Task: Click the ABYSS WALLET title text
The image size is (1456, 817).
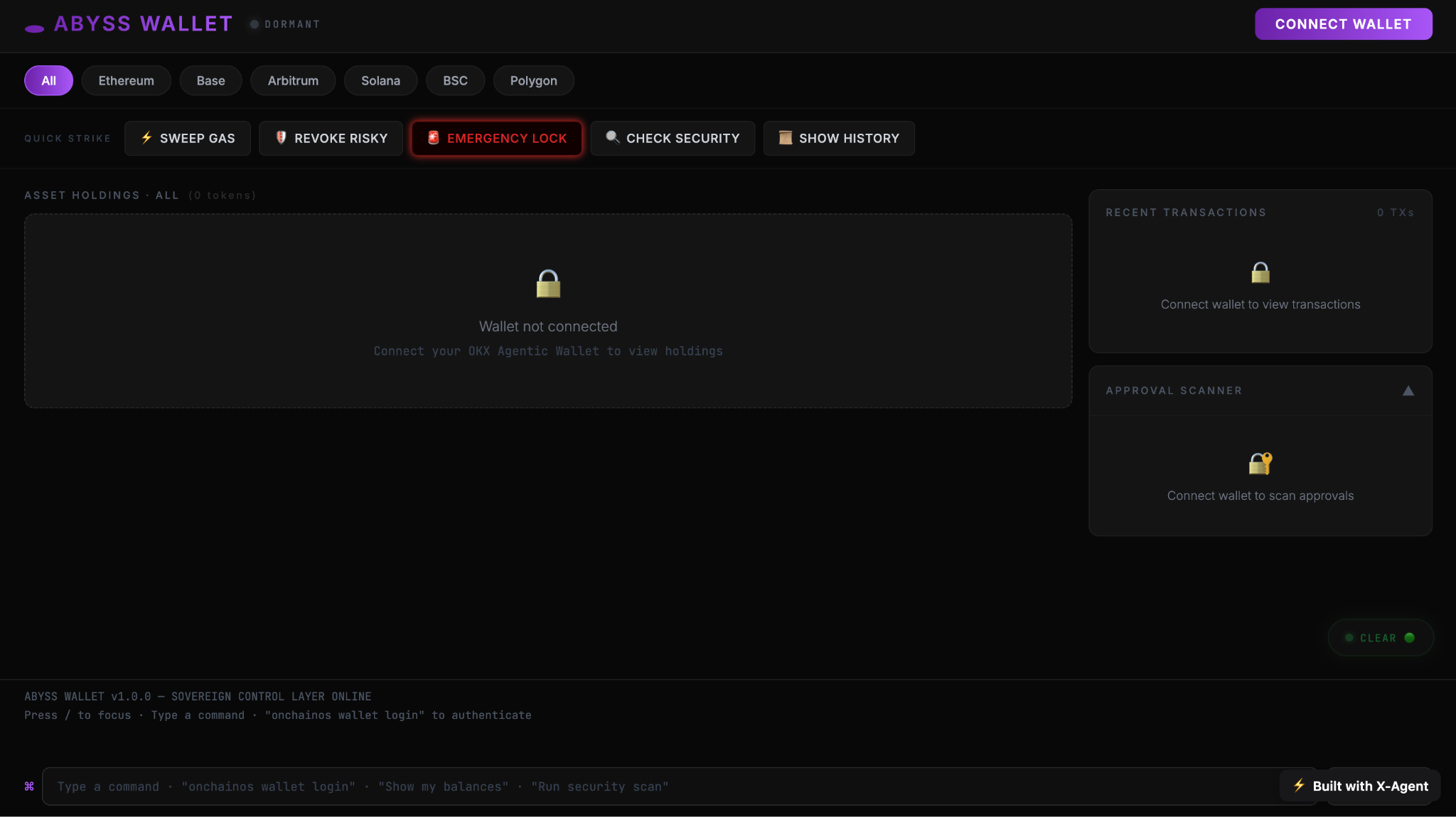Action: tap(143, 23)
